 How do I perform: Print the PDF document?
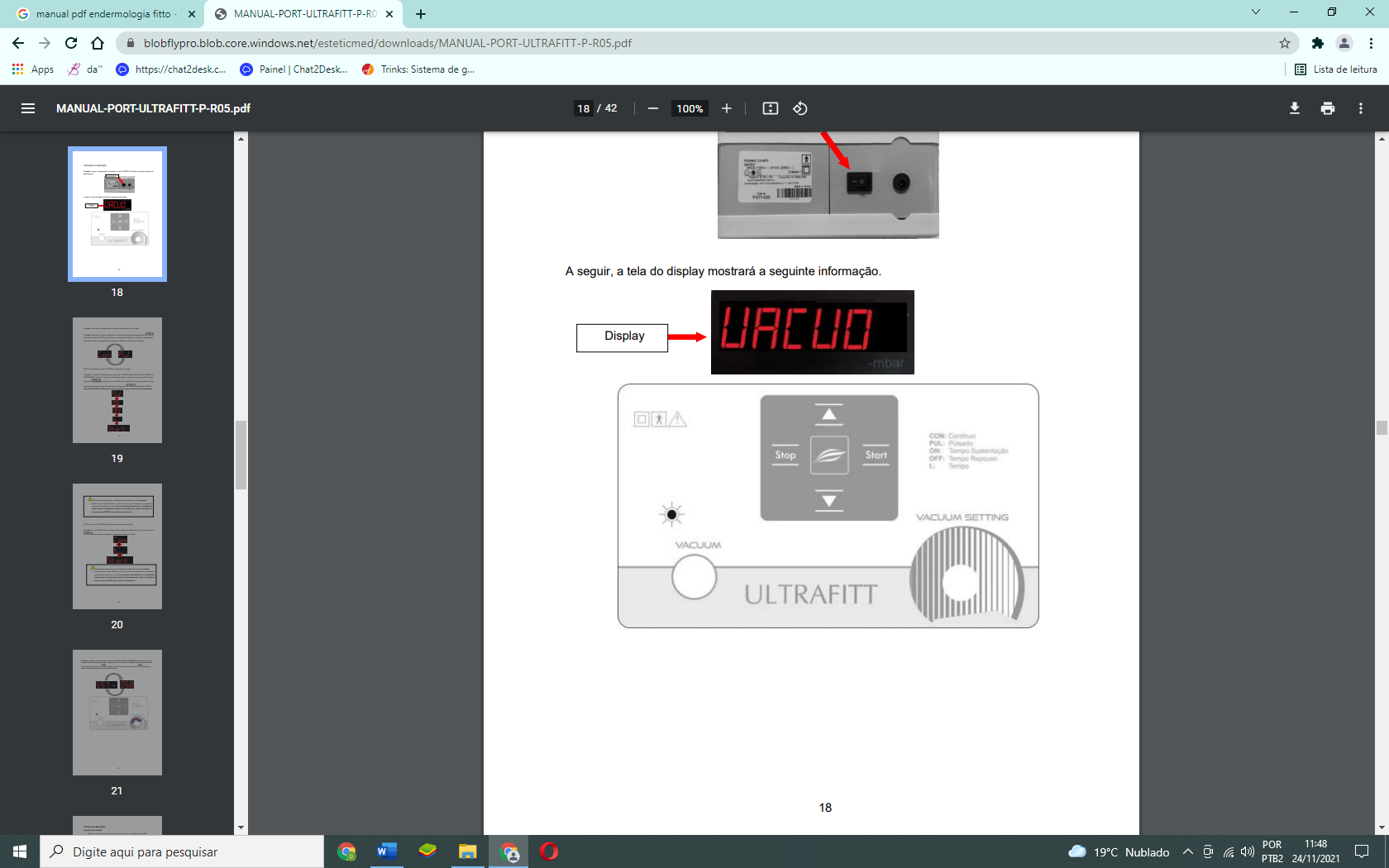tap(1328, 108)
